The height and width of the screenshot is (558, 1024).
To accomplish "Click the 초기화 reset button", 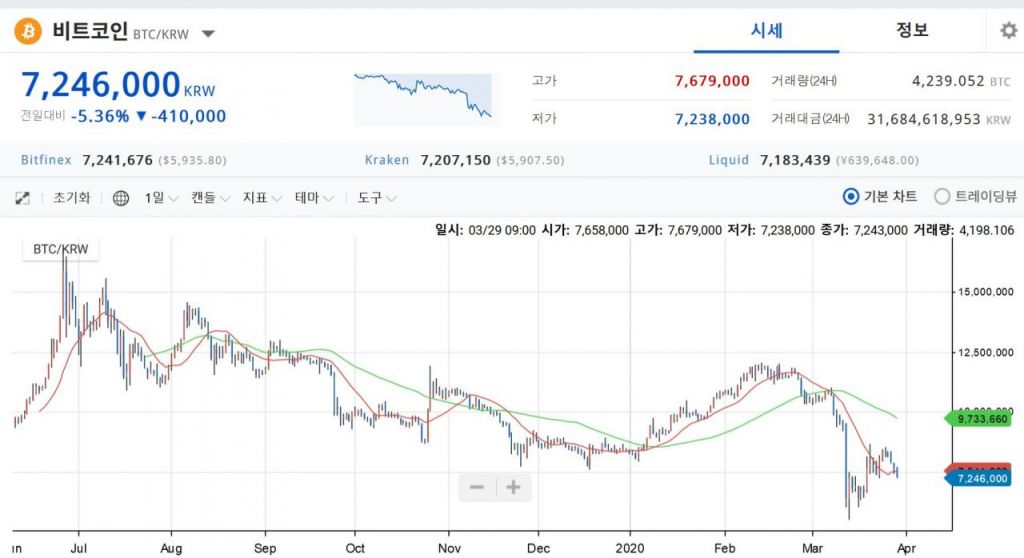I will pyautogui.click(x=71, y=198).
